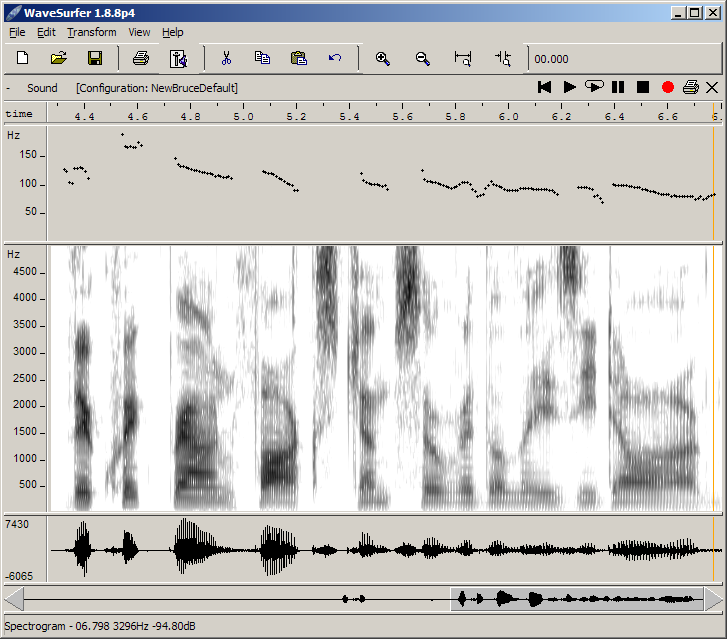The width and height of the screenshot is (728, 639).
Task: Create a new sound file
Action: tap(22, 58)
